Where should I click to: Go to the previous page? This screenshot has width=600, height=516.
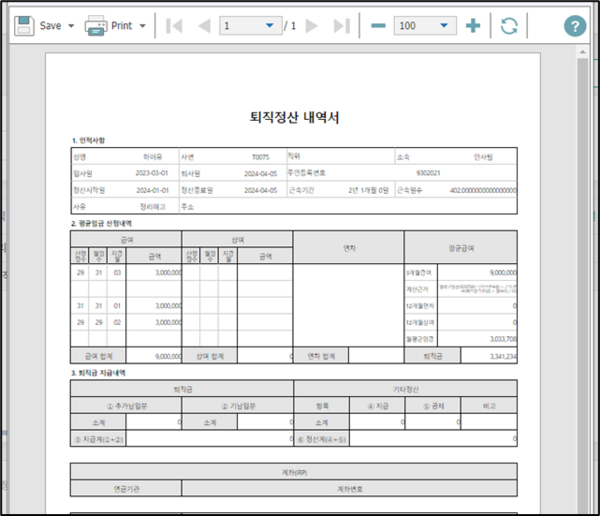(x=203, y=26)
